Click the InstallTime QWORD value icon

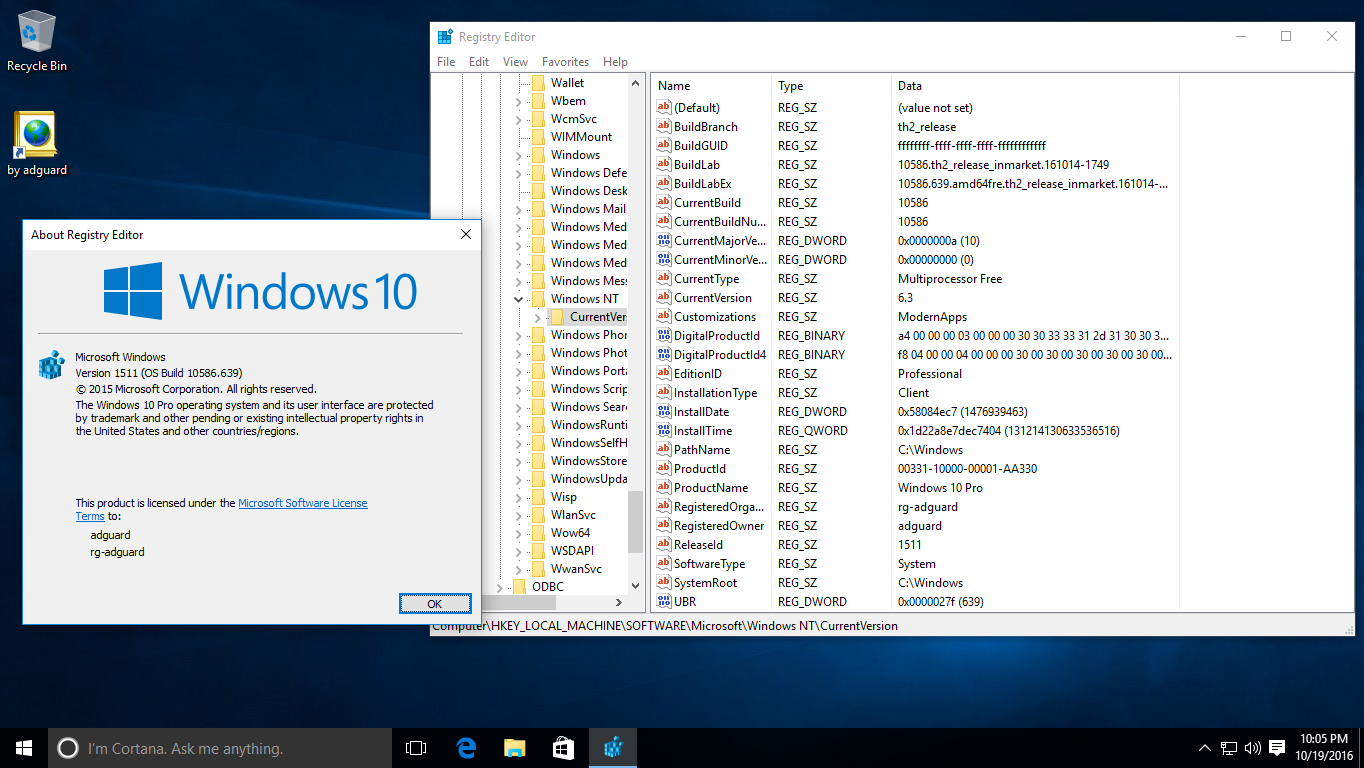(664, 431)
